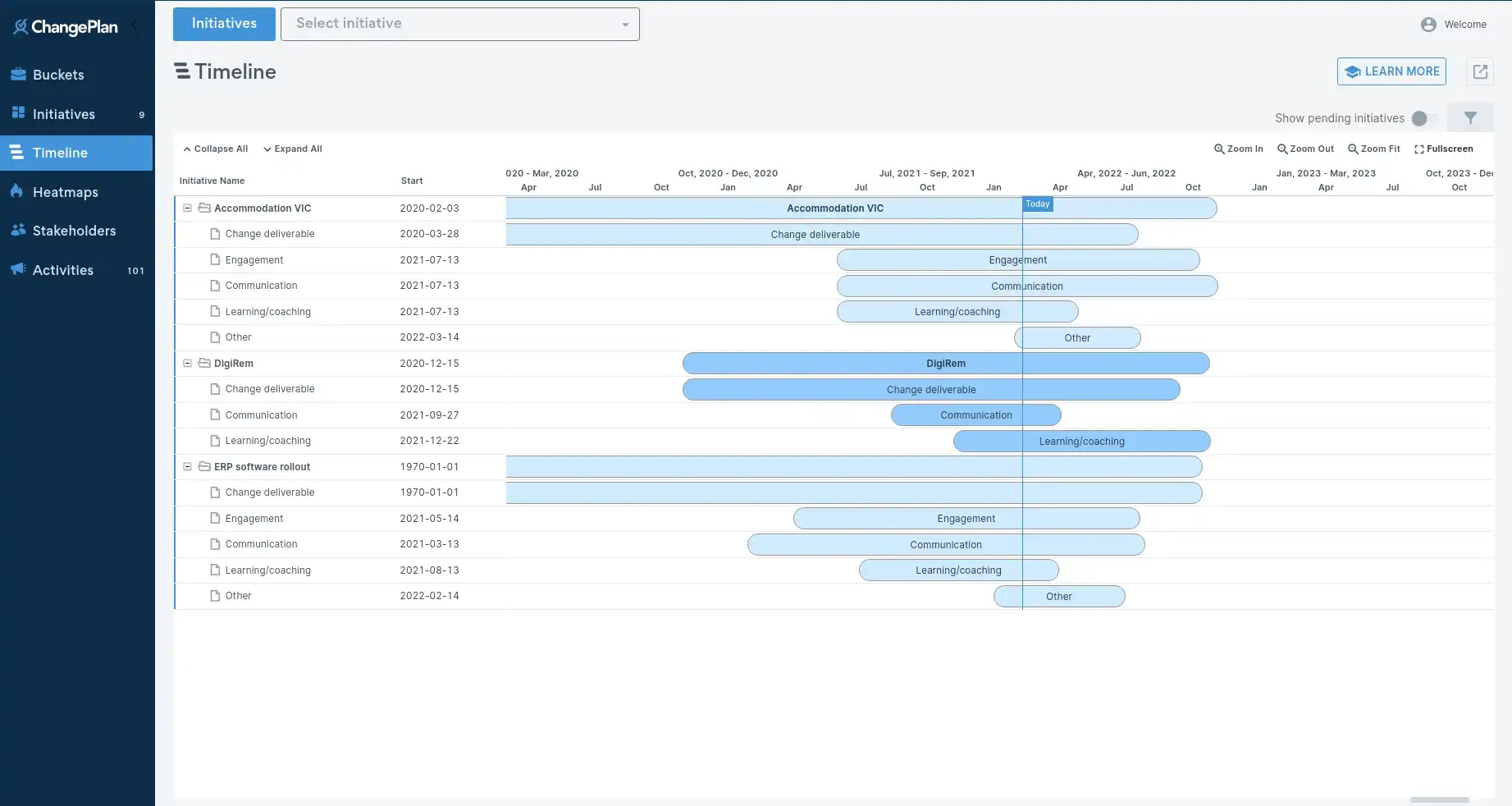
Task: Click the Zoom Out magnifier
Action: pos(1305,149)
